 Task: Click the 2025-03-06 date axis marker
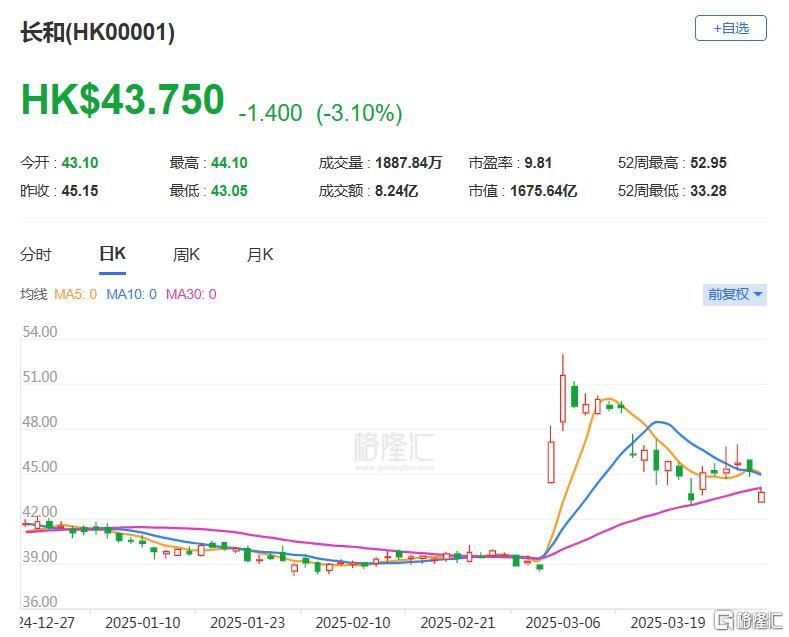[563, 623]
